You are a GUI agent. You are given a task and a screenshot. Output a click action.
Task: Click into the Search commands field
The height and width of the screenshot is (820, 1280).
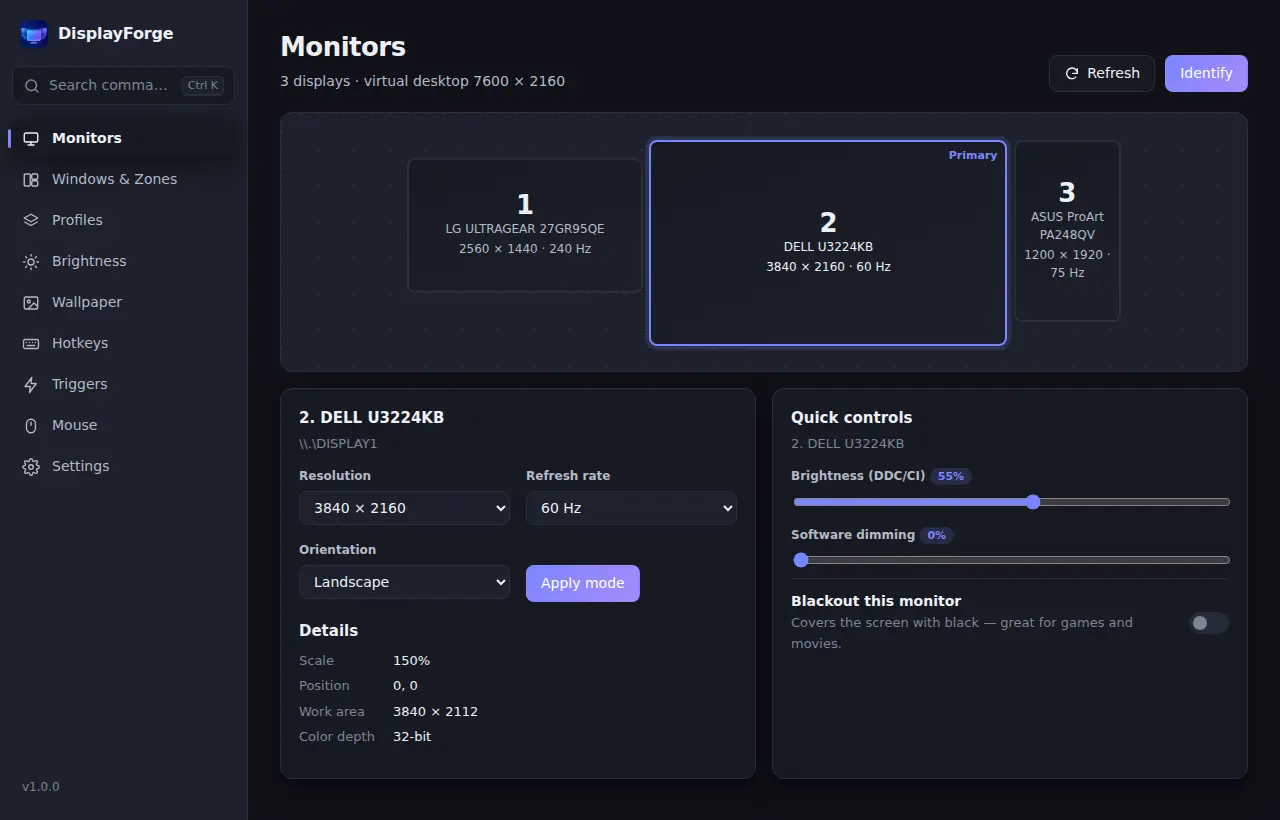coord(123,86)
